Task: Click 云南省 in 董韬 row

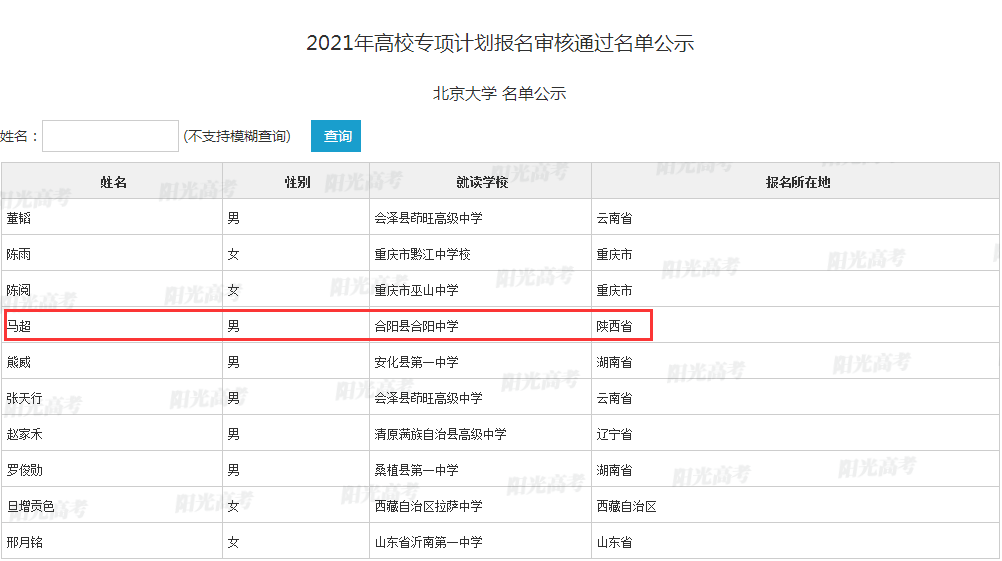Action: [614, 219]
